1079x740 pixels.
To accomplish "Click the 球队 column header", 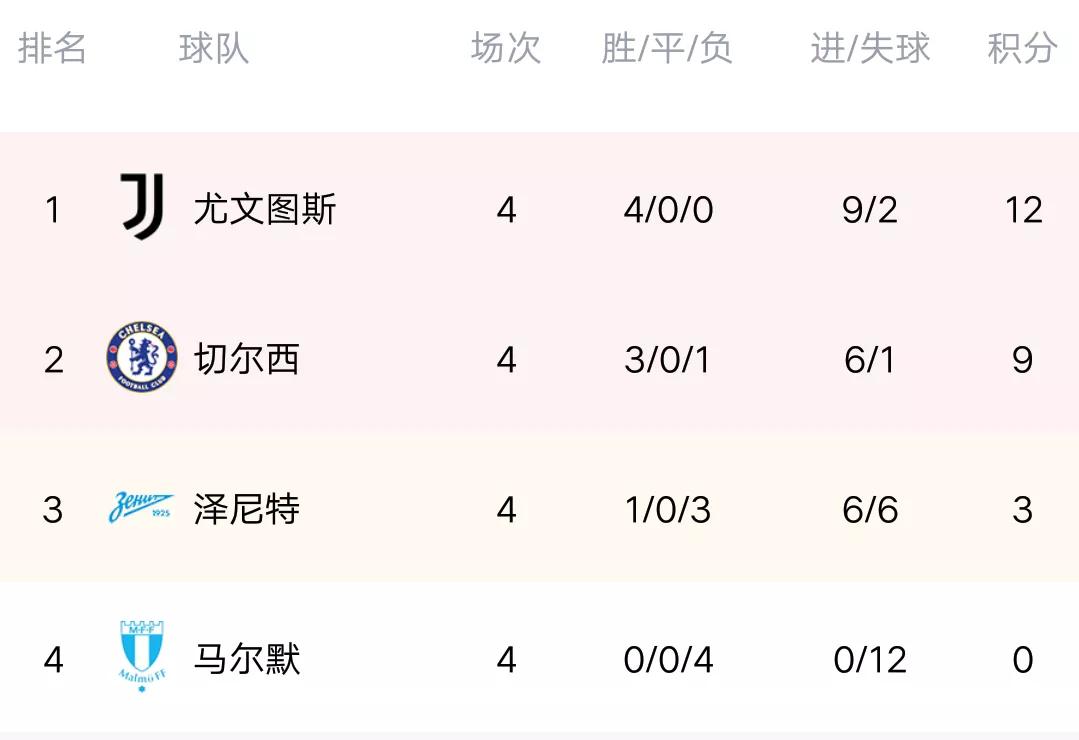I will click(x=213, y=48).
